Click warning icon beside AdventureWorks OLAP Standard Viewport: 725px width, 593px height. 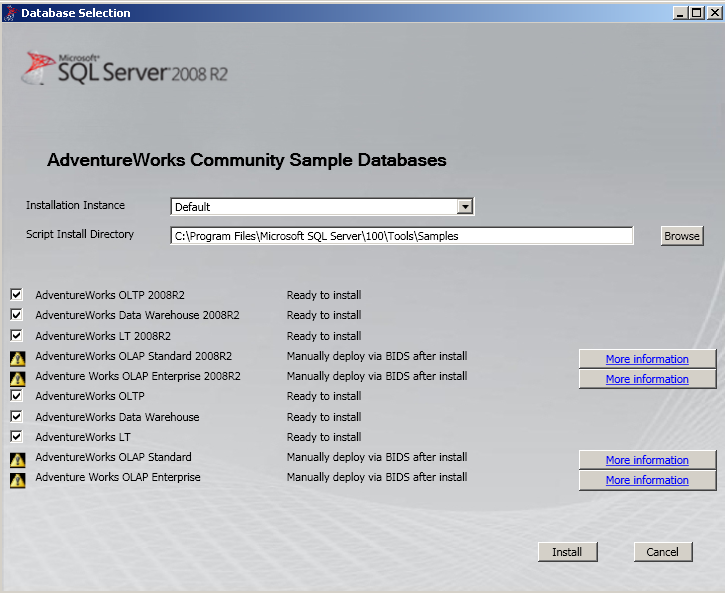click(18, 459)
